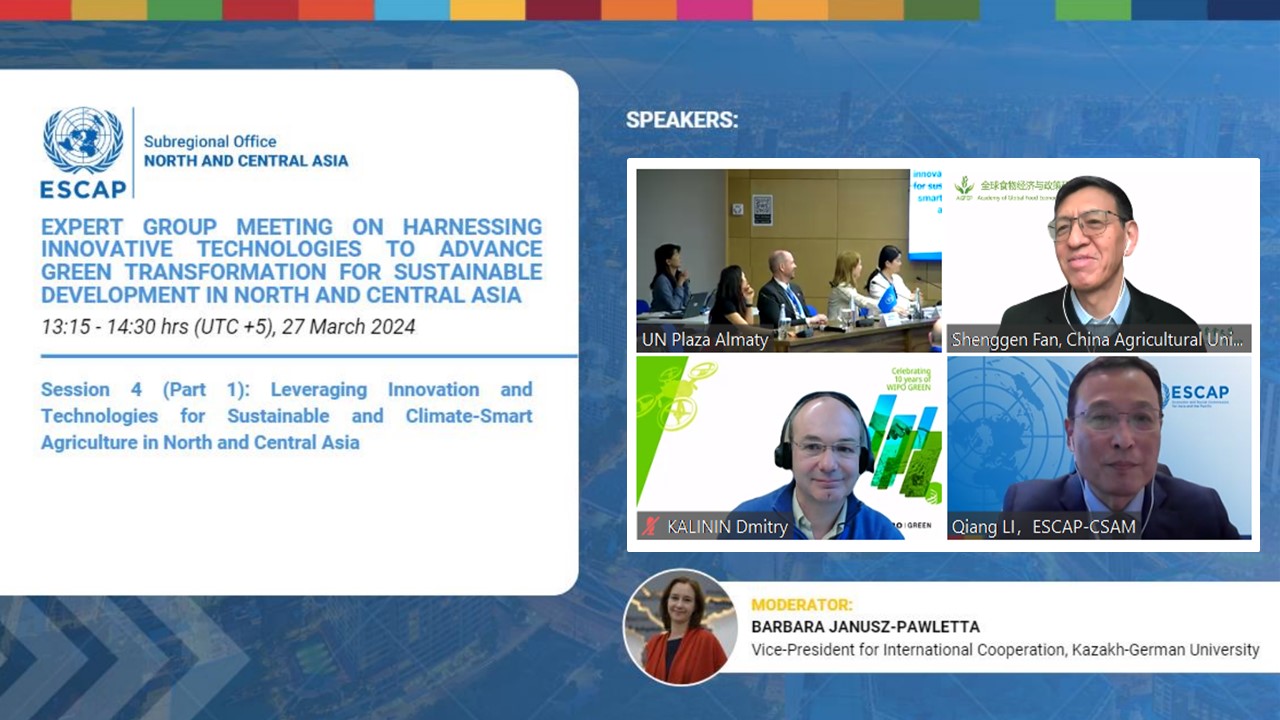Click the "SPEAKERS:" heading

click(682, 120)
